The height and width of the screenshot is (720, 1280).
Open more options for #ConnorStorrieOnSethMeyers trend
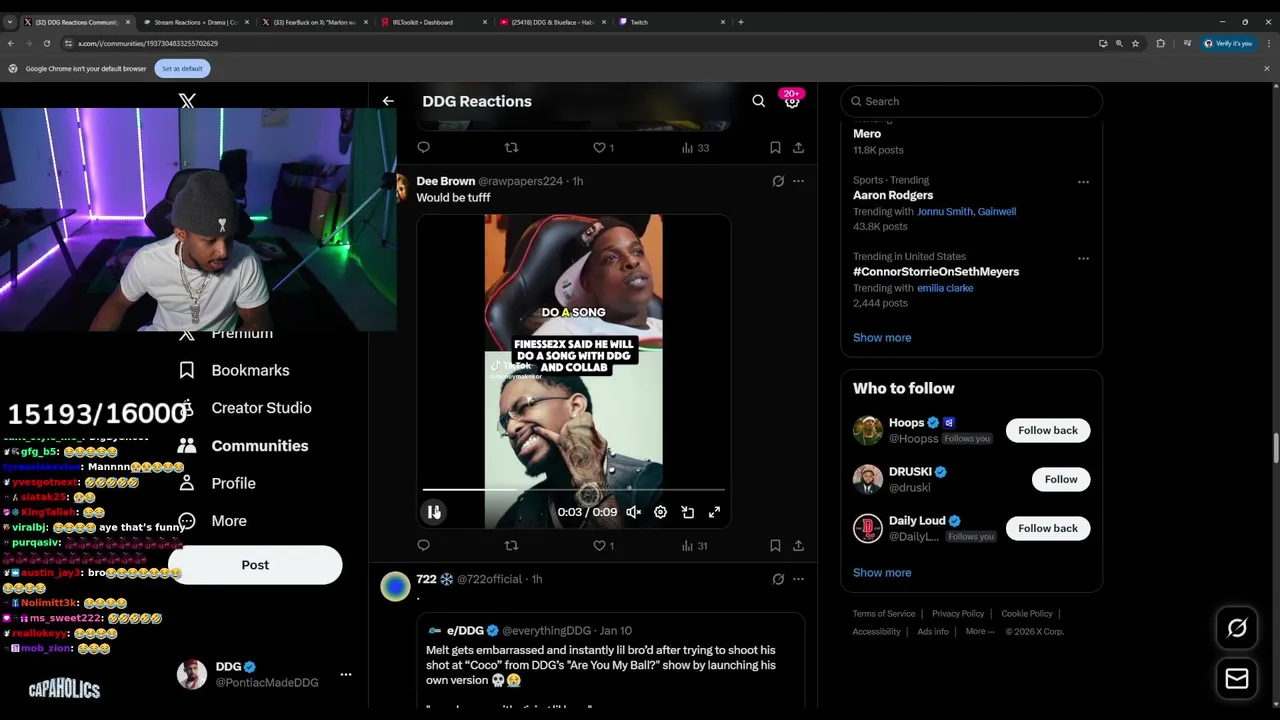coord(1083,258)
